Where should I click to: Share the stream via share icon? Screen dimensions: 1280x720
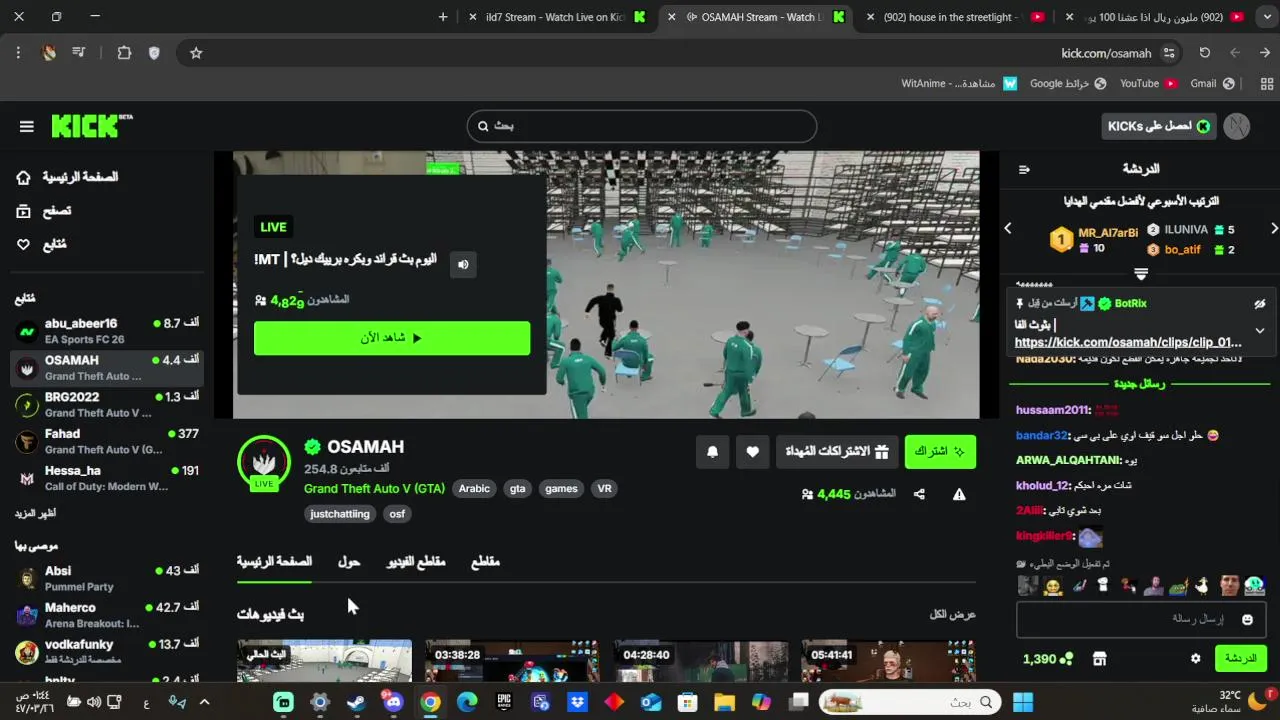pos(919,494)
